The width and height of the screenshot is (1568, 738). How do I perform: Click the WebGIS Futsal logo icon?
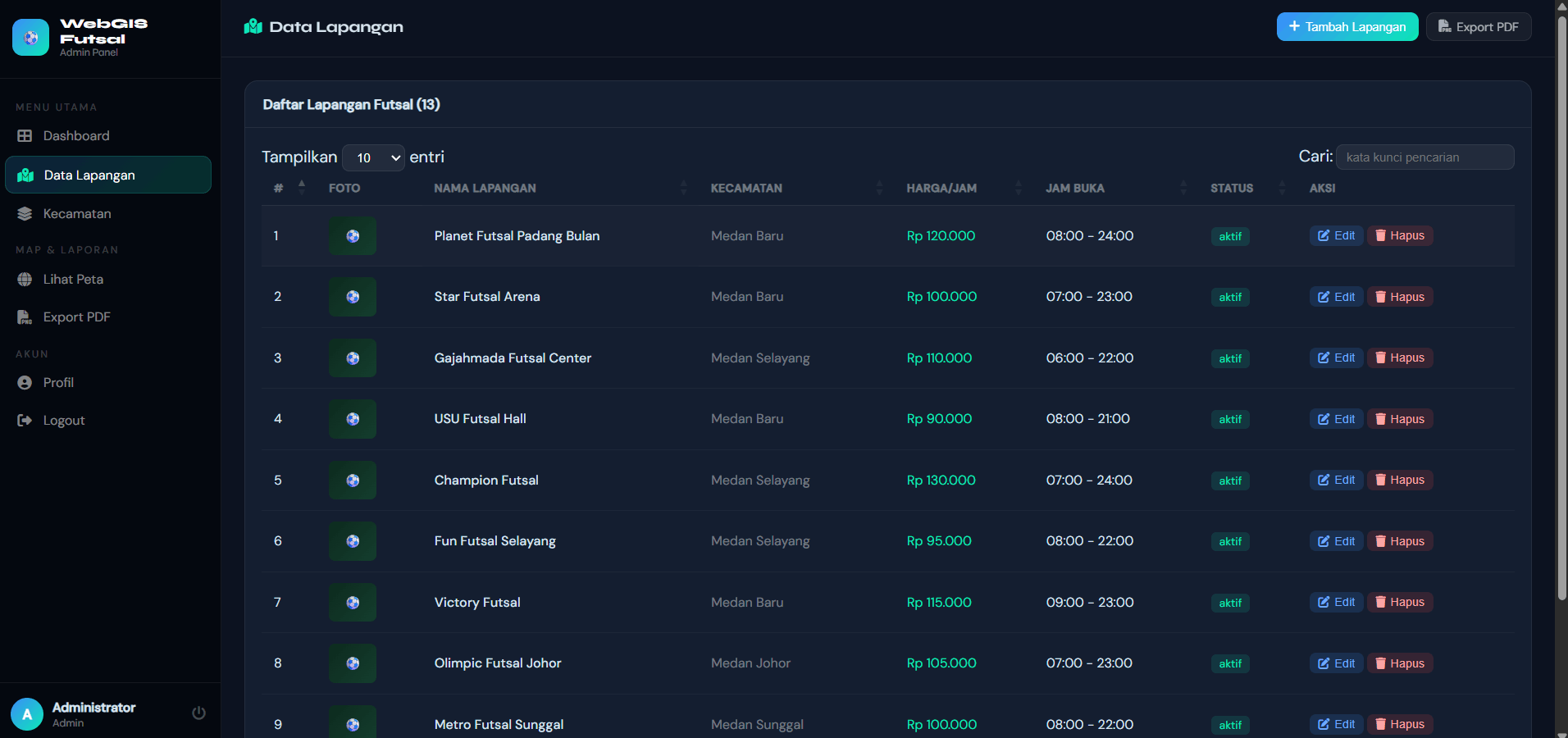tap(30, 37)
